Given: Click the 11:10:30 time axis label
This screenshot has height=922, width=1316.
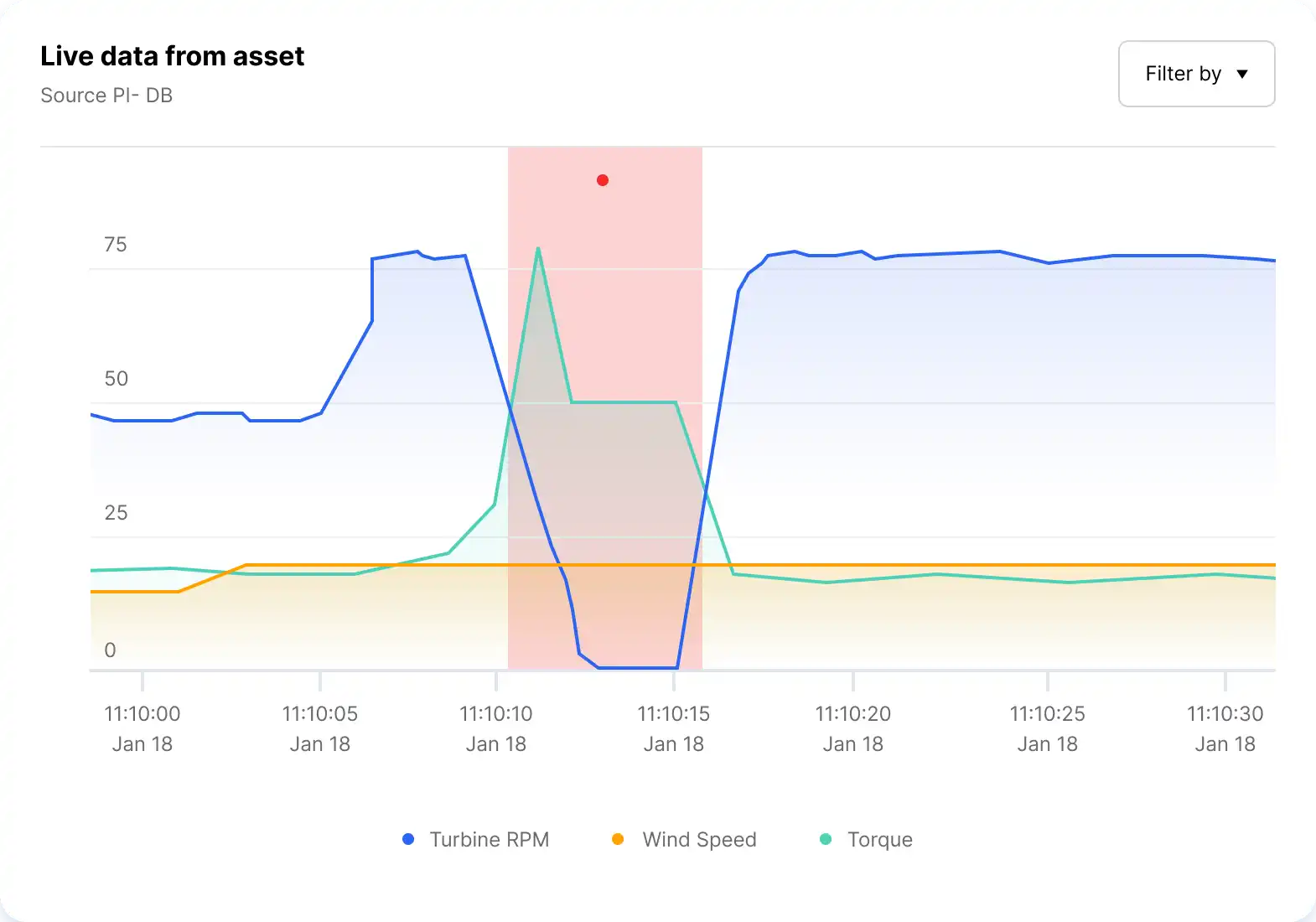Looking at the screenshot, I should [x=1225, y=714].
